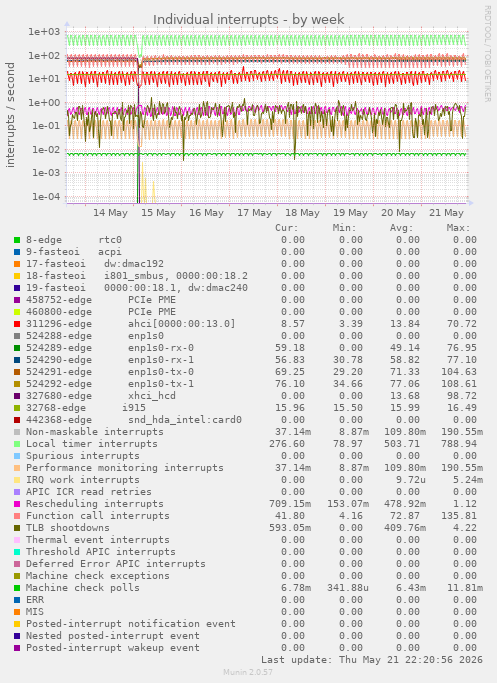Screen dimensions: 497x683
Task: Click the i915 legend color square
Action: click(17, 408)
